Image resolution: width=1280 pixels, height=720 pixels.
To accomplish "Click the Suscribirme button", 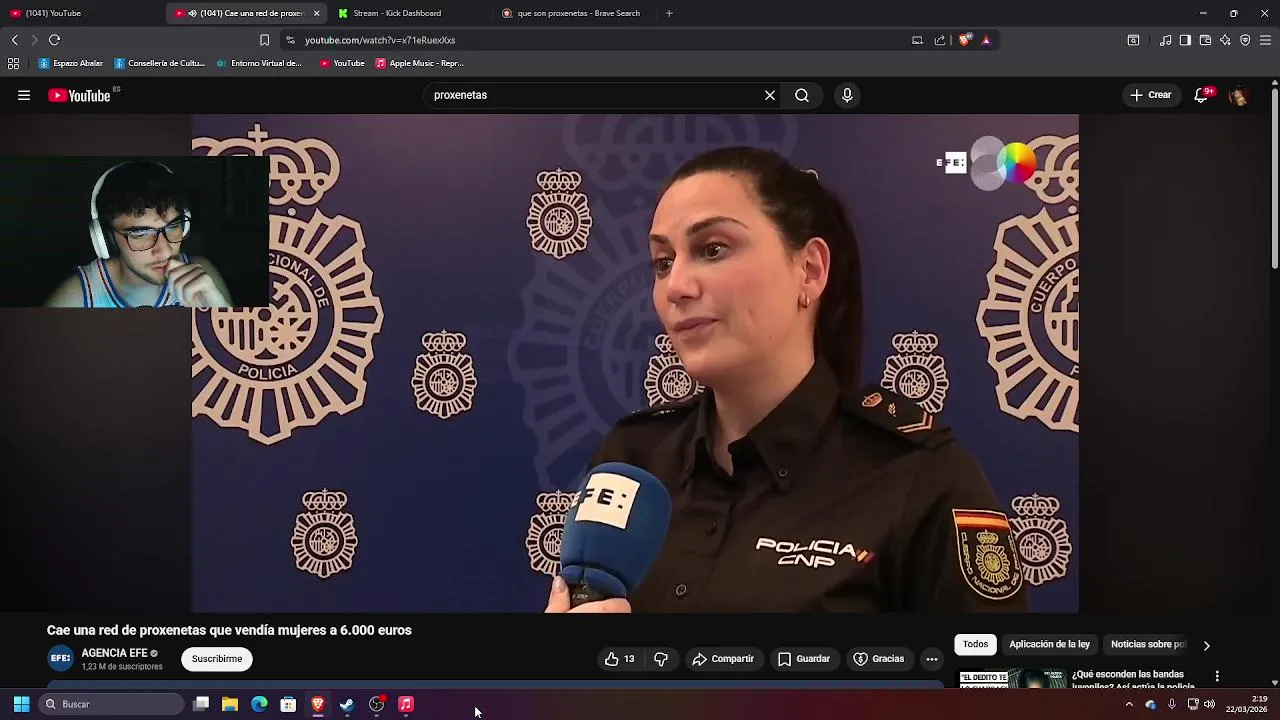I will (217, 659).
